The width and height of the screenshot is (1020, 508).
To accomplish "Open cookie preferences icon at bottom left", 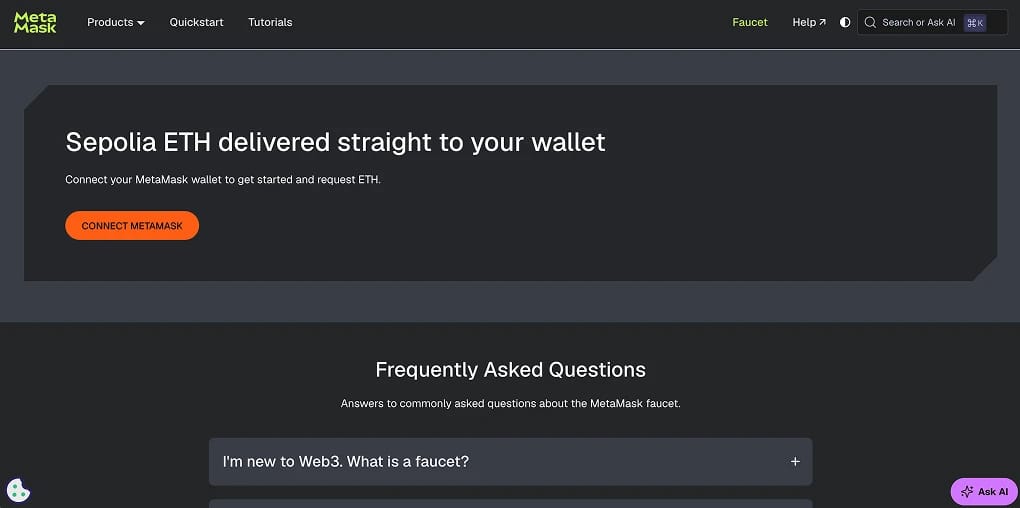I will coord(18,490).
